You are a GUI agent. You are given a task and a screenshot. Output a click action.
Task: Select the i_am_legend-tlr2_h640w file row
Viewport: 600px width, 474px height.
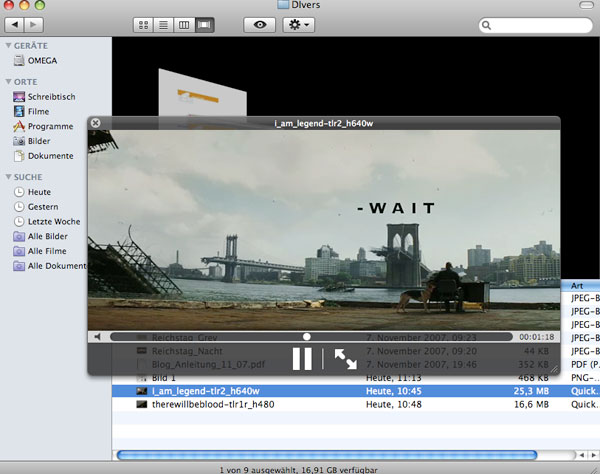point(356,391)
